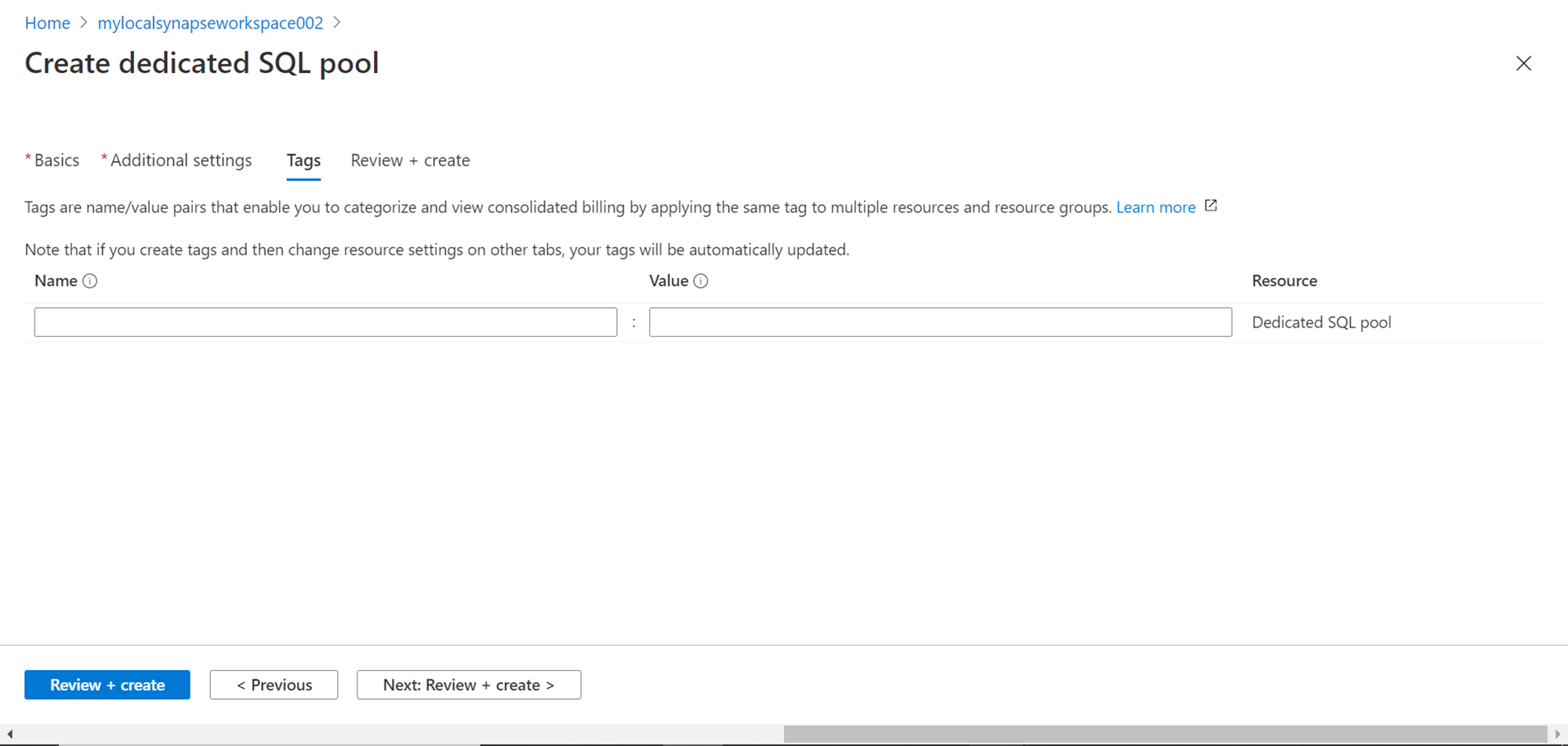
Task: Click the Value info icon
Action: tap(701, 281)
